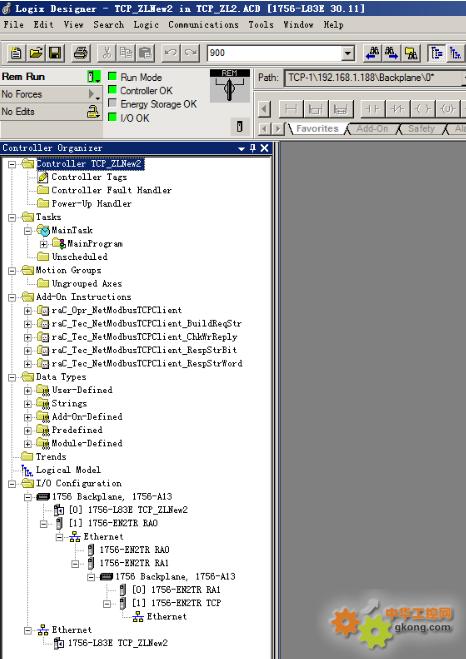This screenshot has height=659, width=466.
Task: Open the Edit menu
Action: [x=44, y=25]
